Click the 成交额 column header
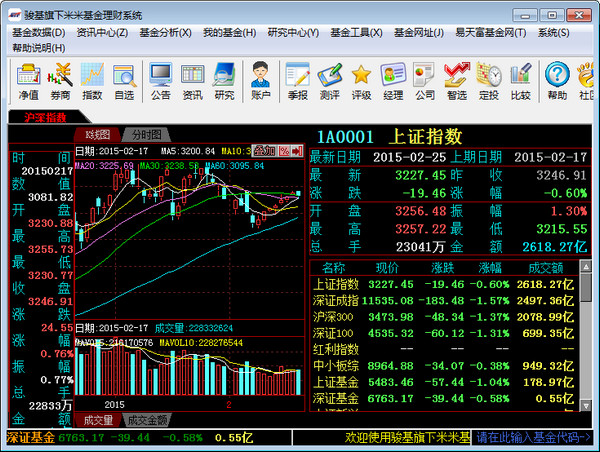The image size is (600, 452). (546, 268)
